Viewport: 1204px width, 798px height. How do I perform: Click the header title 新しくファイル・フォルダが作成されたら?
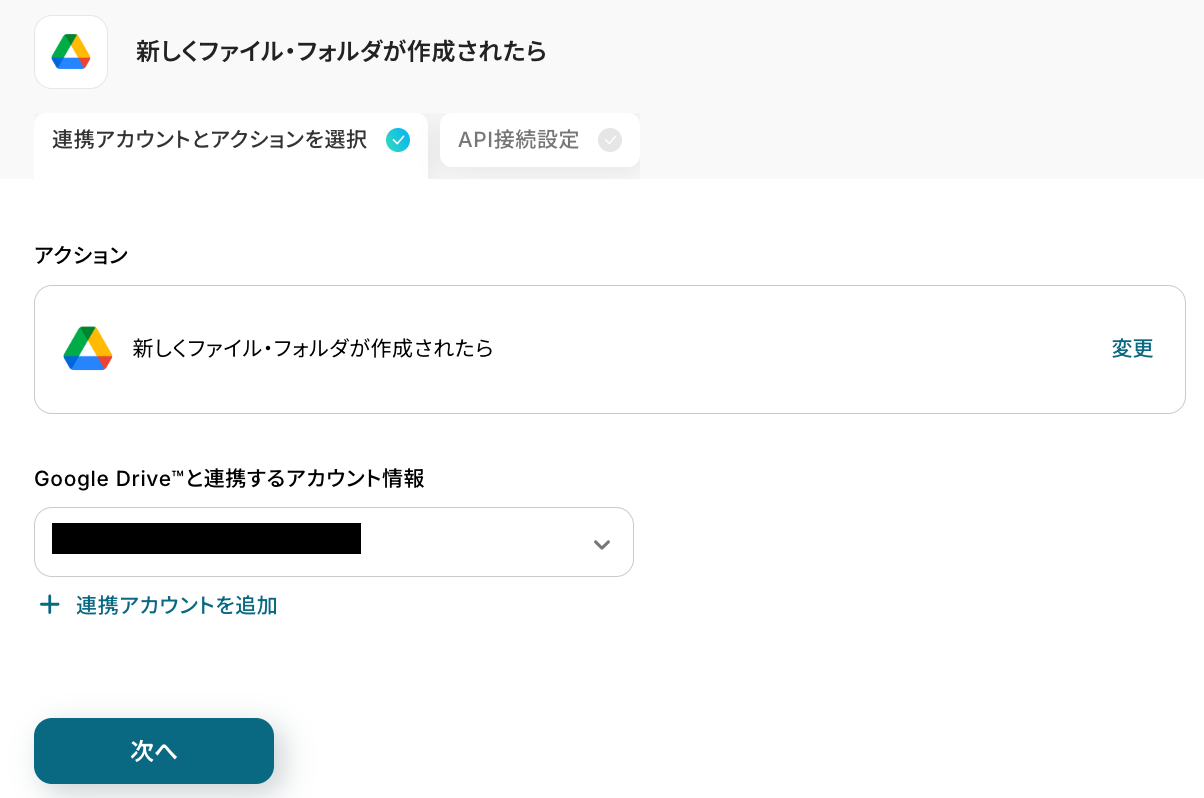341,52
